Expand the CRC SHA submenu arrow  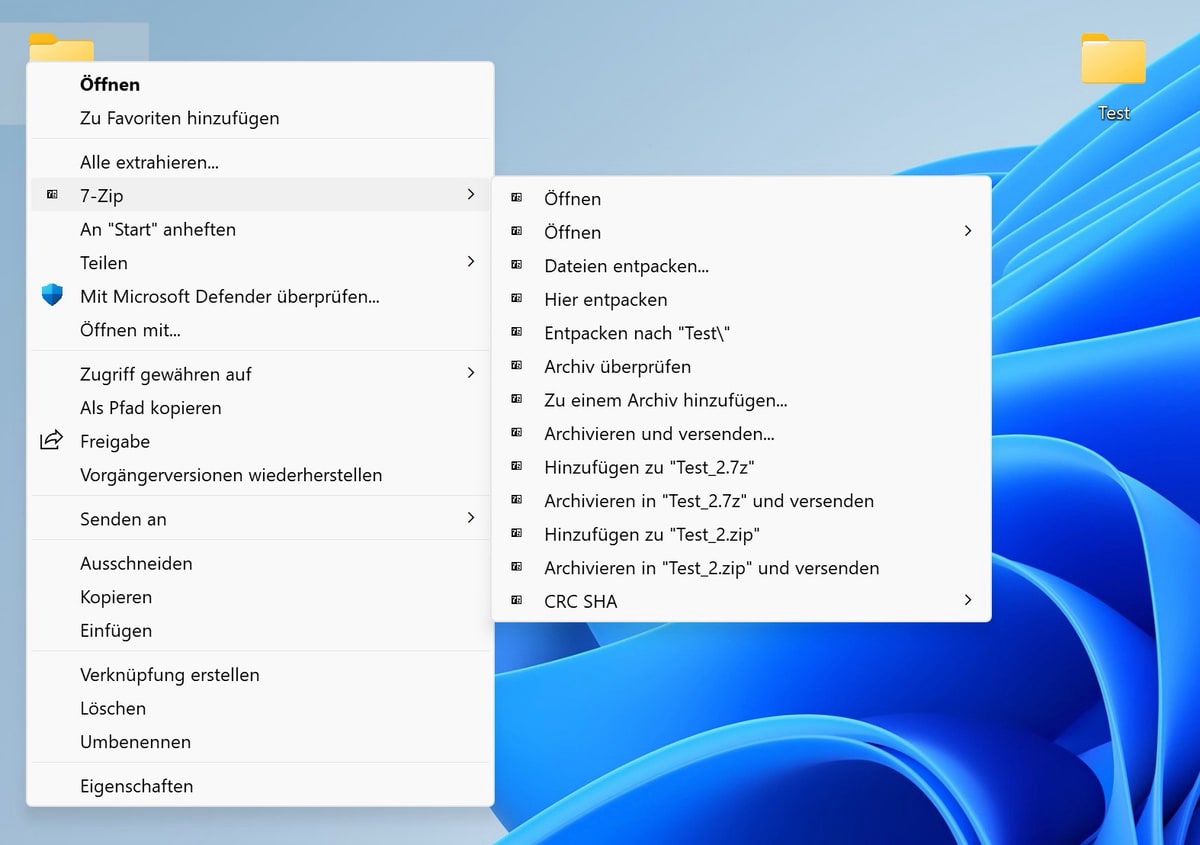point(967,600)
